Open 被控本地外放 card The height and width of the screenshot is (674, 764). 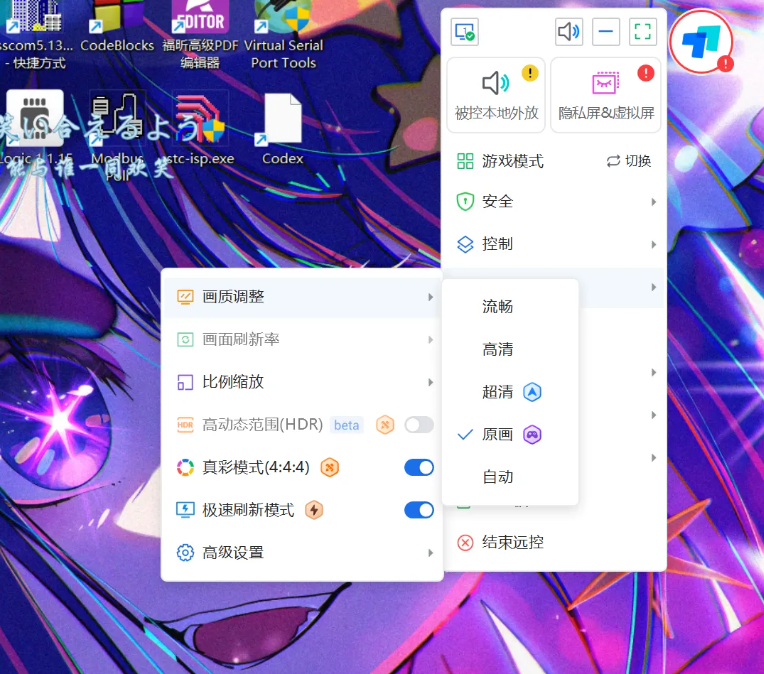point(496,95)
